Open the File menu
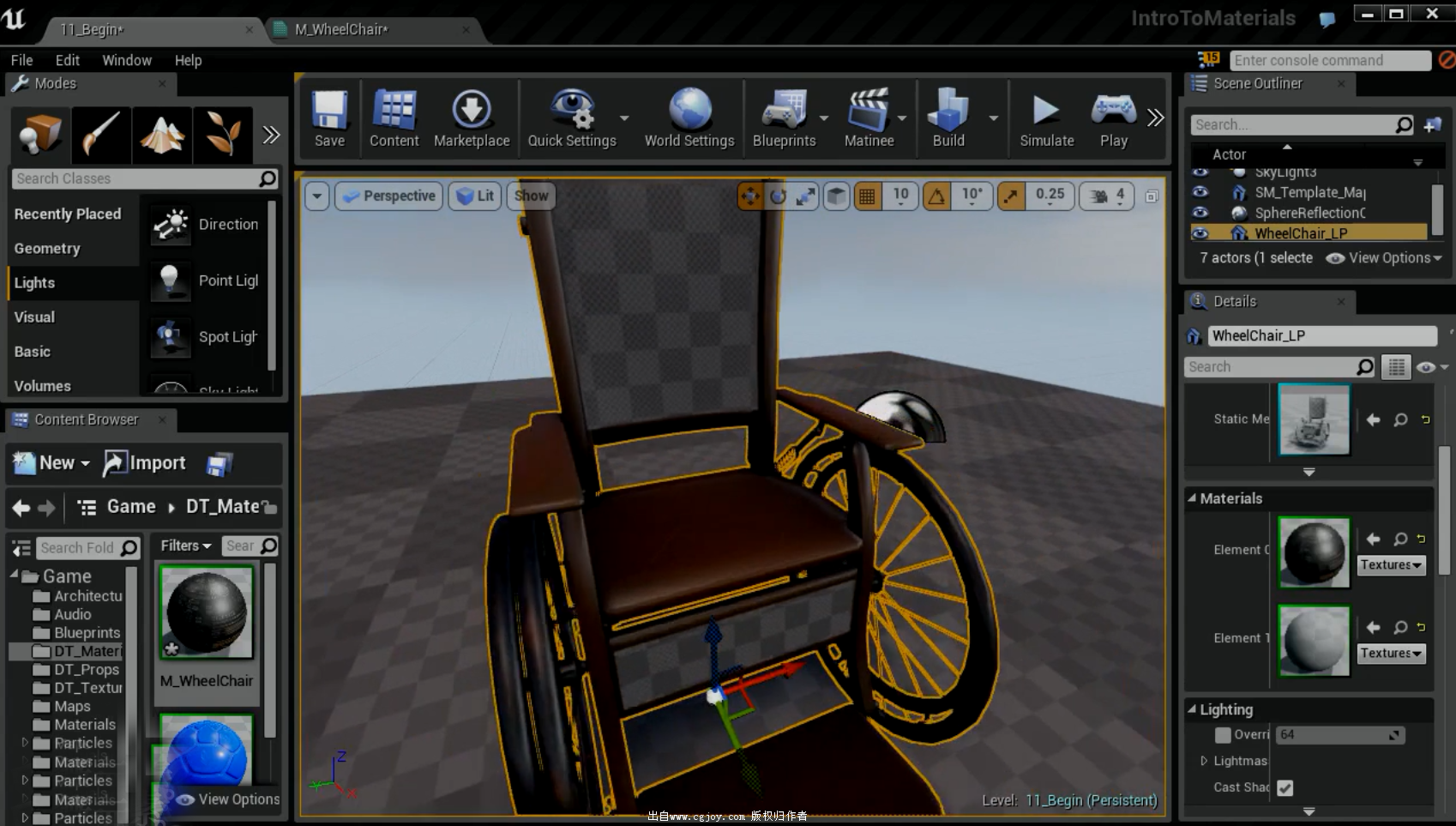1456x826 pixels. [x=21, y=60]
